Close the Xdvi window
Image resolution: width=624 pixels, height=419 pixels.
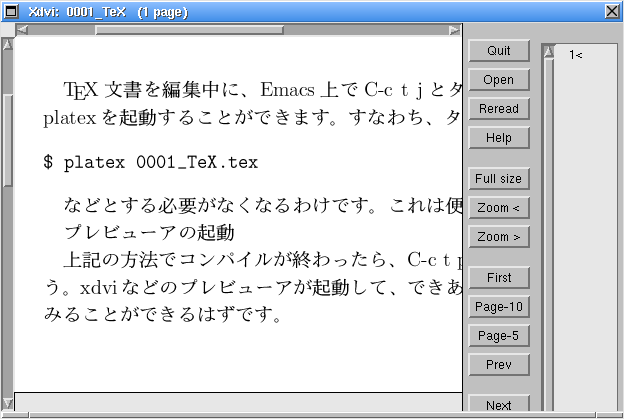point(612,11)
